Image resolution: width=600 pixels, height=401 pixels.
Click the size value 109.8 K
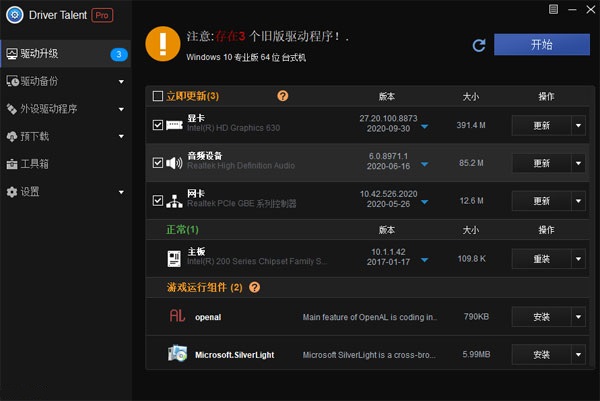pyautogui.click(x=471, y=259)
